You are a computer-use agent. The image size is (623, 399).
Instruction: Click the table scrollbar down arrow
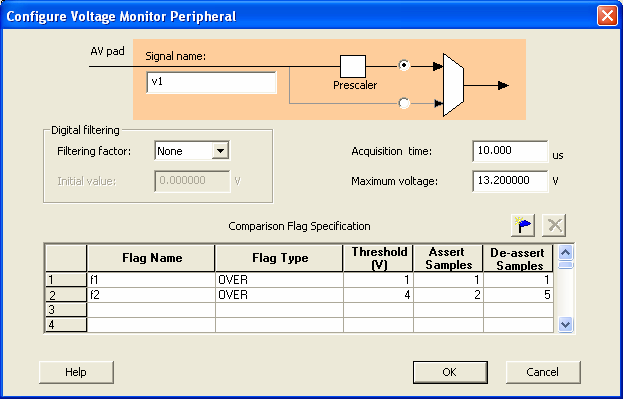[565, 325]
